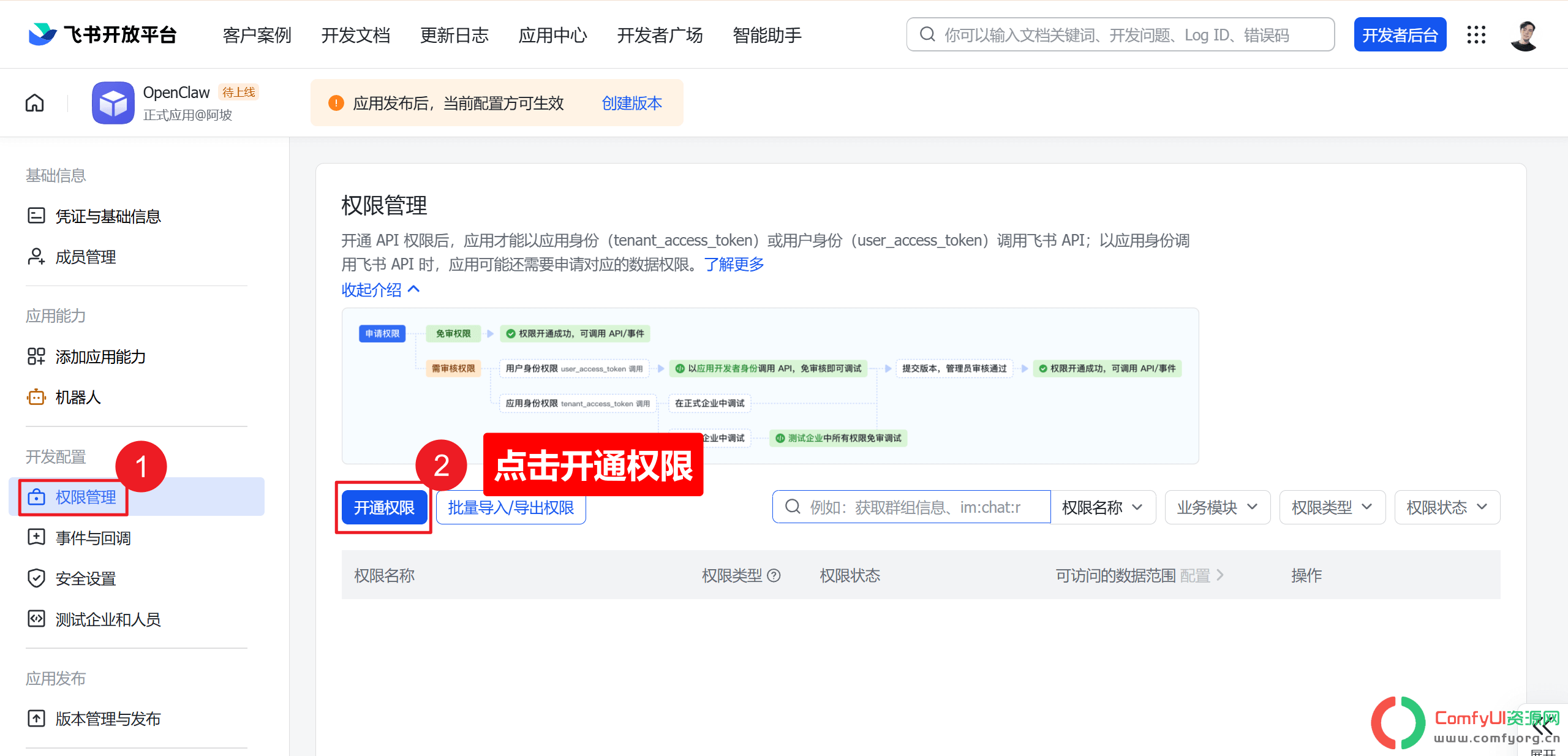
Task: Open the 权限名称 dropdown
Action: click(1103, 507)
